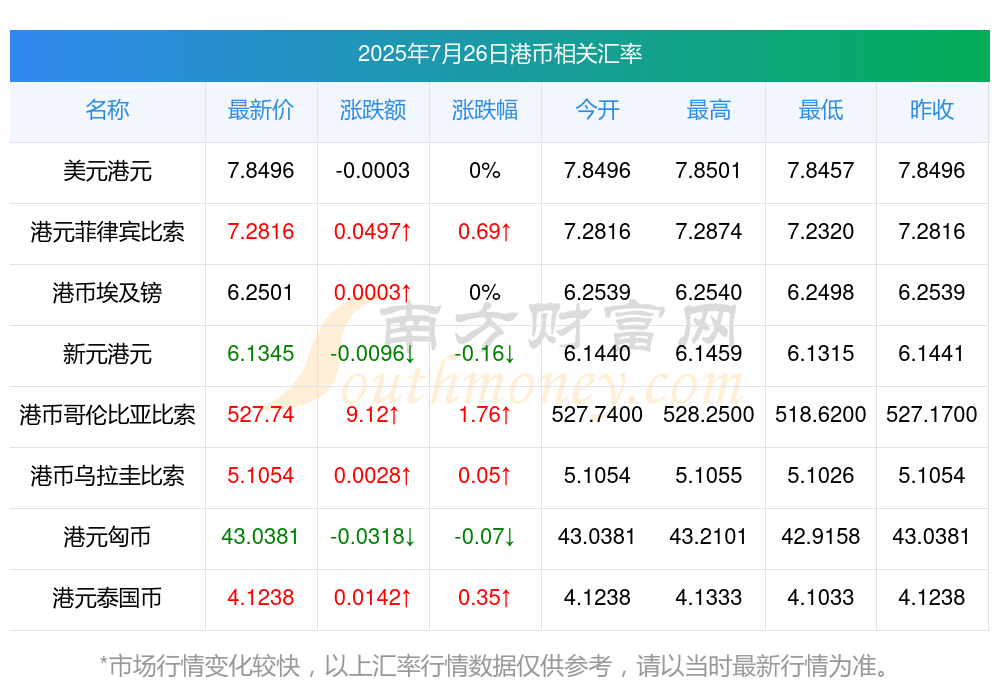
Task: Click 港币乌拉圭比索 lowest value 5.1026
Action: coord(821,476)
